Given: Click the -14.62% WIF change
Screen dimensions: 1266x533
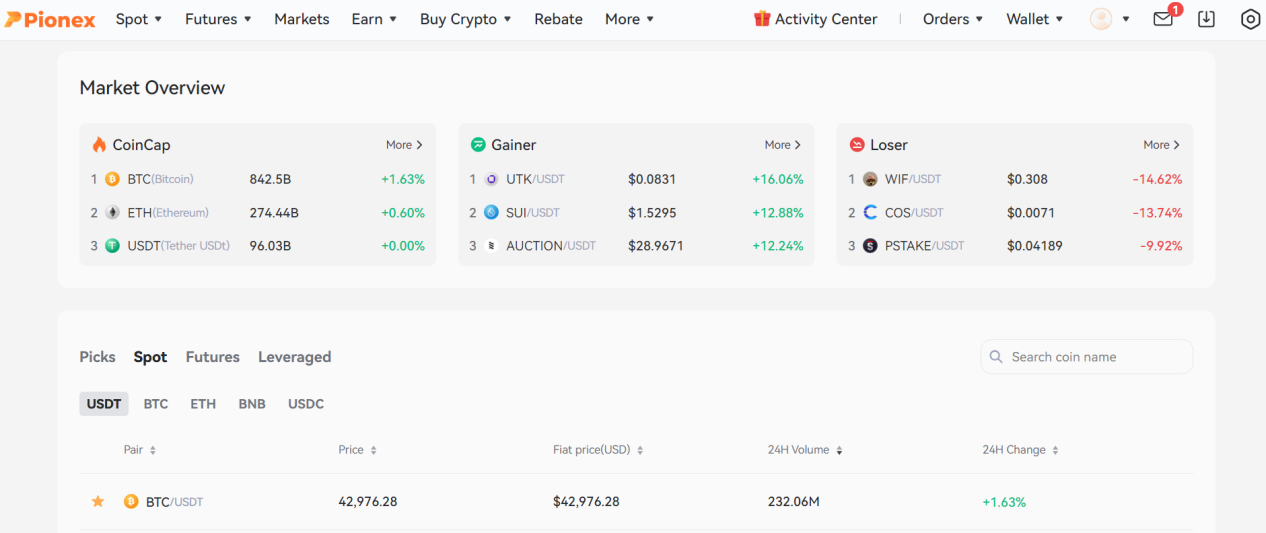Looking at the screenshot, I should [x=1158, y=179].
